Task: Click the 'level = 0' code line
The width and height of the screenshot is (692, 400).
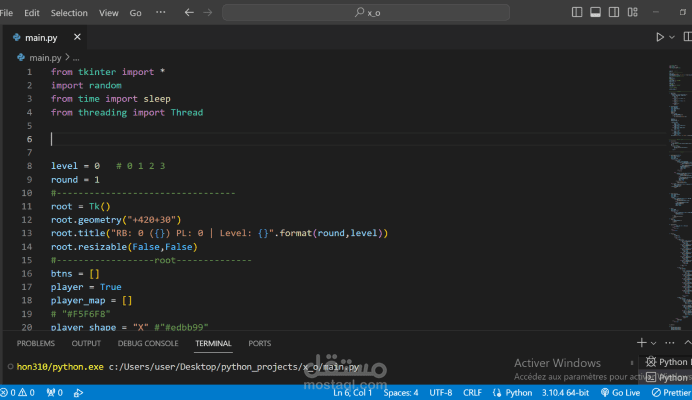Action: [75, 166]
